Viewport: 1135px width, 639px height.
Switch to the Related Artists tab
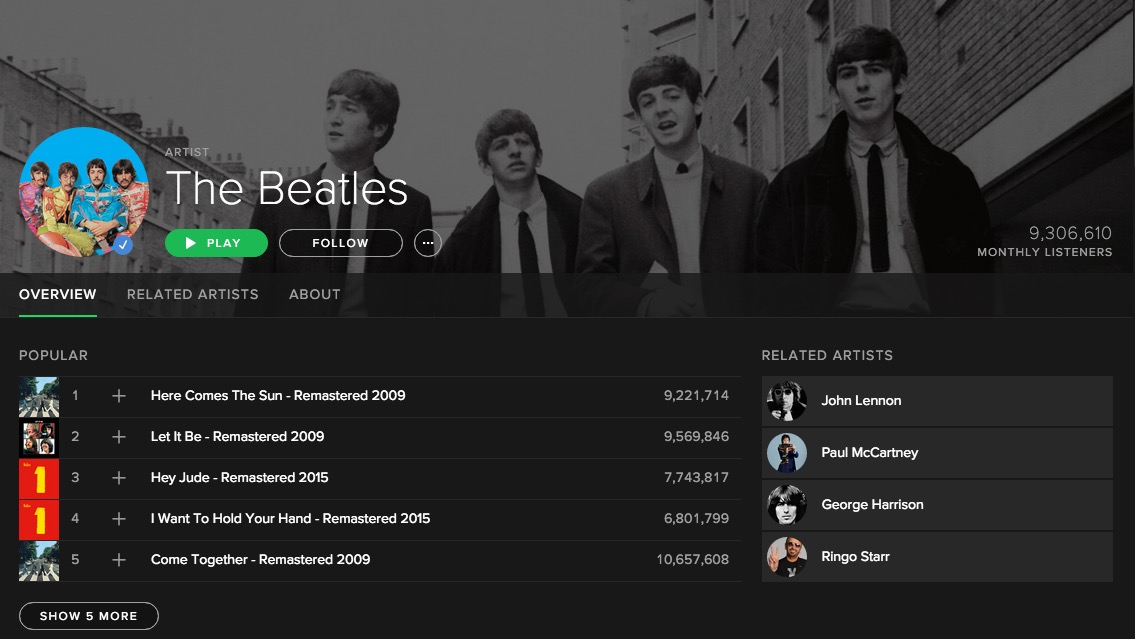point(192,294)
